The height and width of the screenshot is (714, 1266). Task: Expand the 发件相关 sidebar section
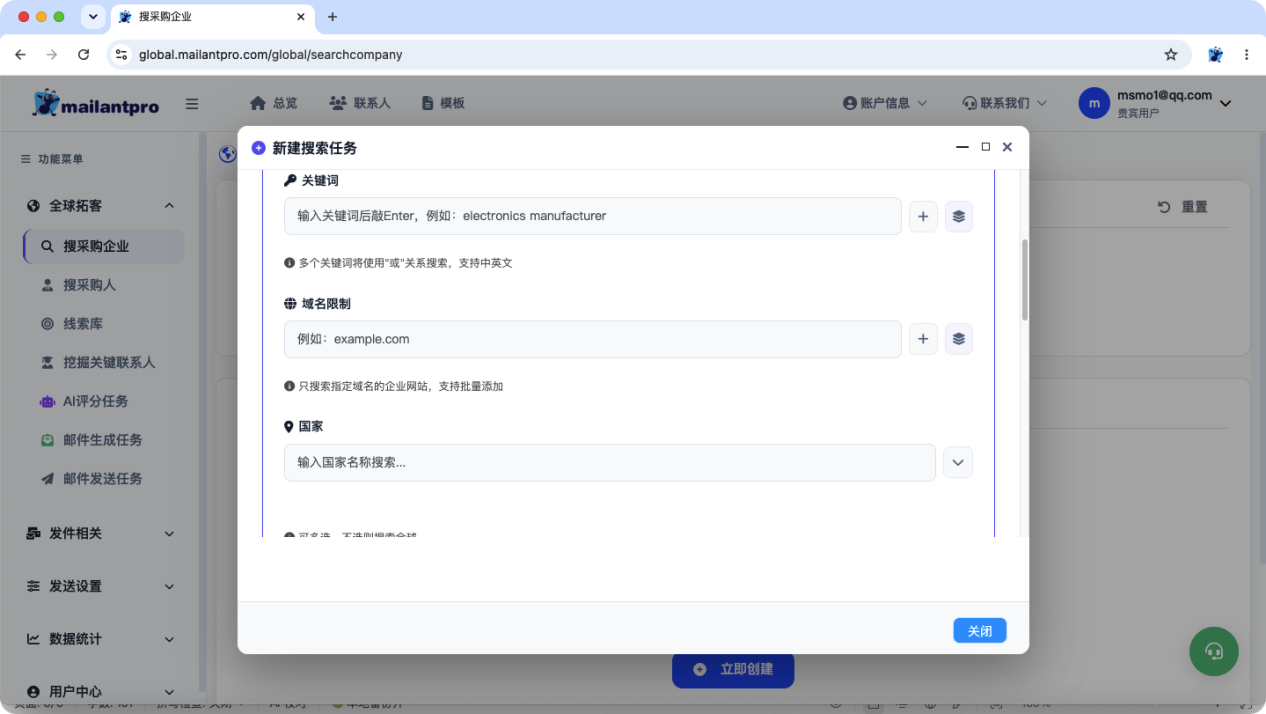[x=100, y=534]
